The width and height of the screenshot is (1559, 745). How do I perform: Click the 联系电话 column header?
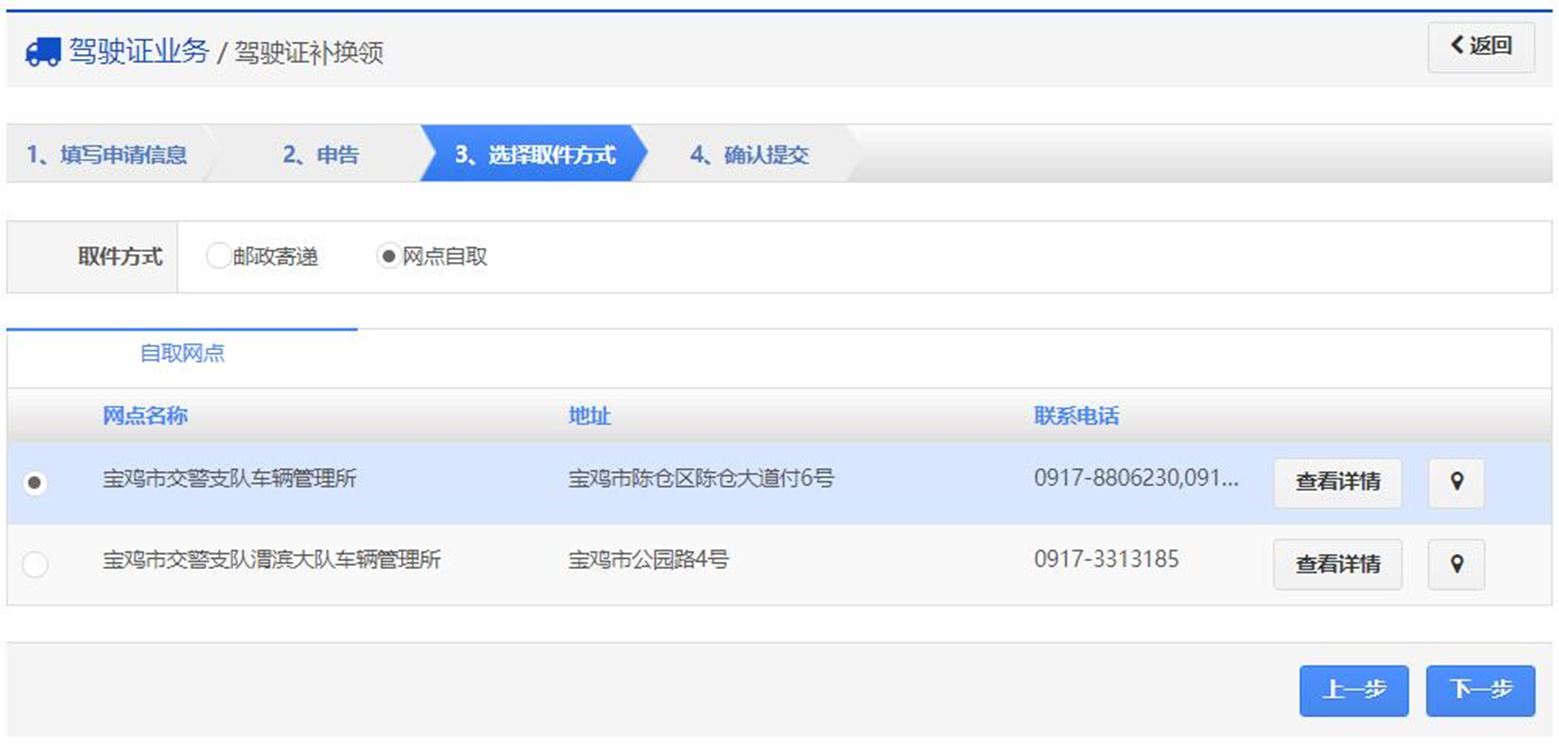click(x=1076, y=416)
